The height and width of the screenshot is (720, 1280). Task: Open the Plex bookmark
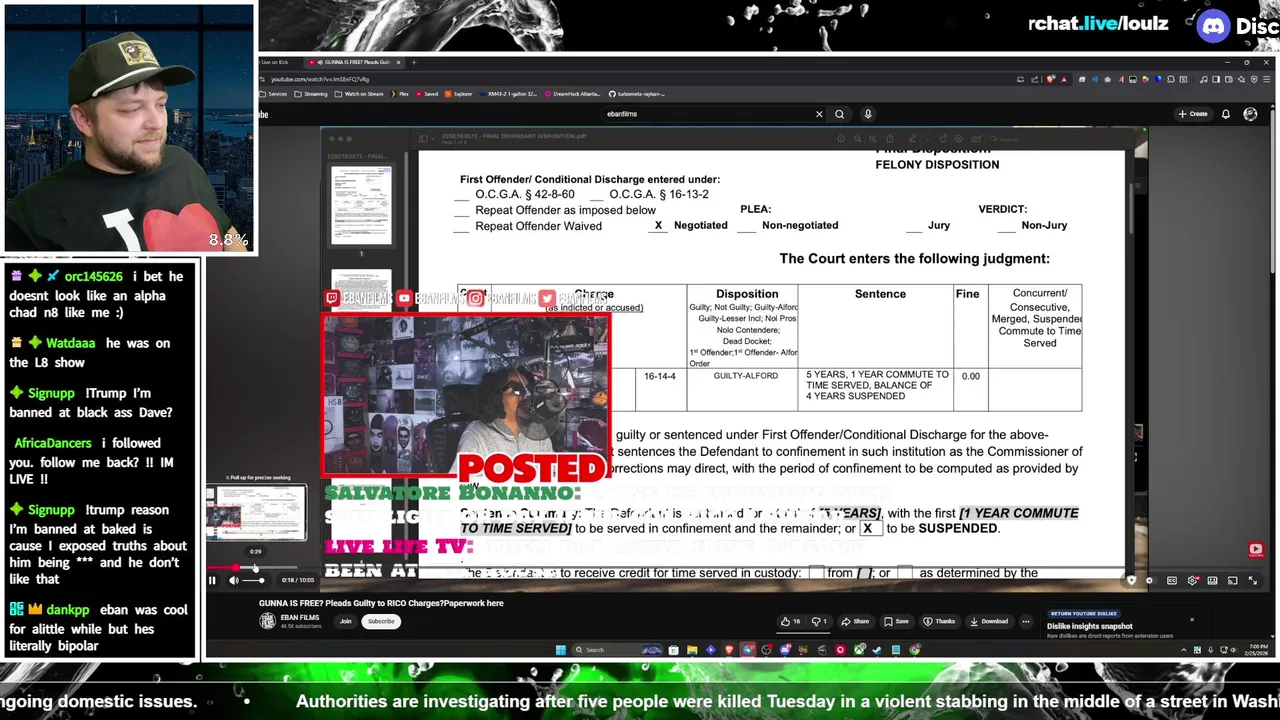(400, 94)
